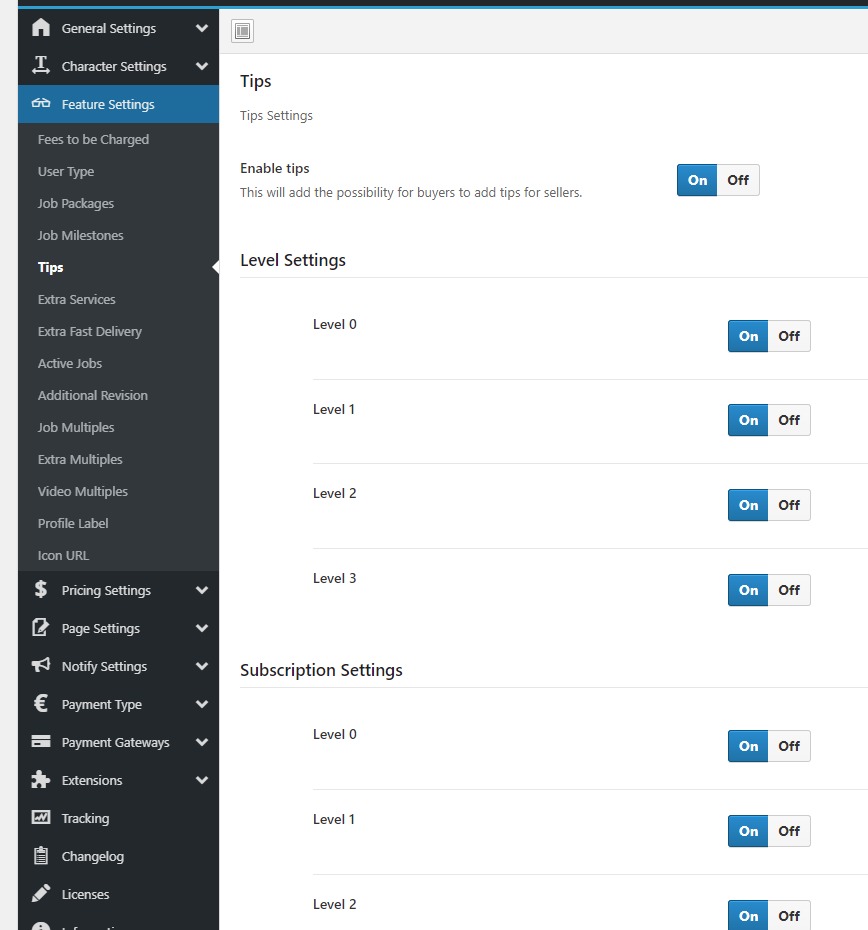This screenshot has width=868, height=930.
Task: Switch Level Settings Level 0 to Off
Action: point(790,336)
